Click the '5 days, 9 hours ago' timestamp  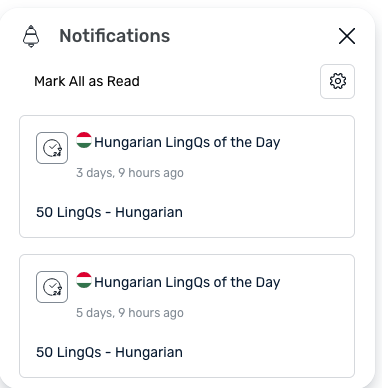130,313
